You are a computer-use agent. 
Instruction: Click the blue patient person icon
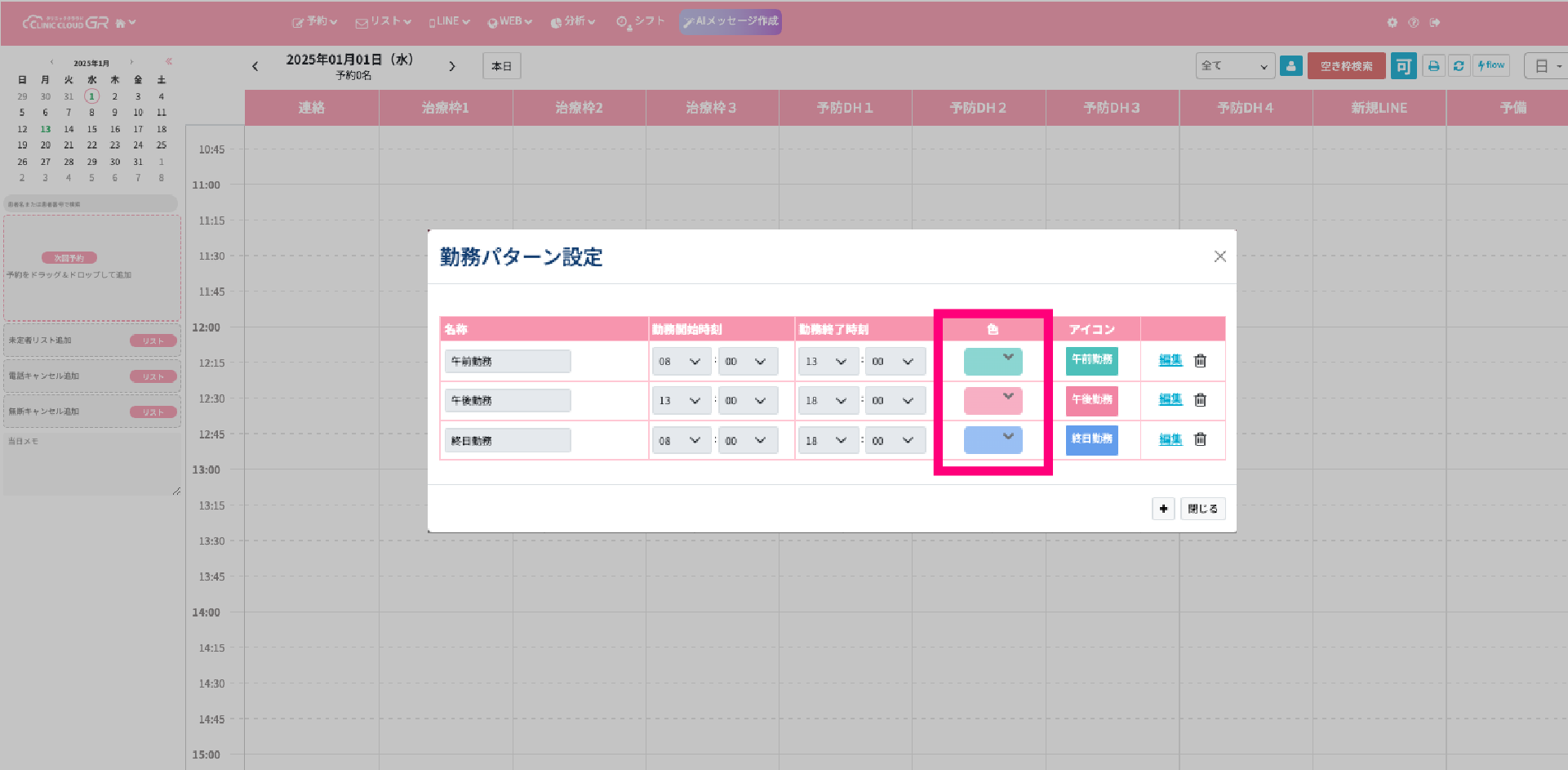pyautogui.click(x=1290, y=66)
